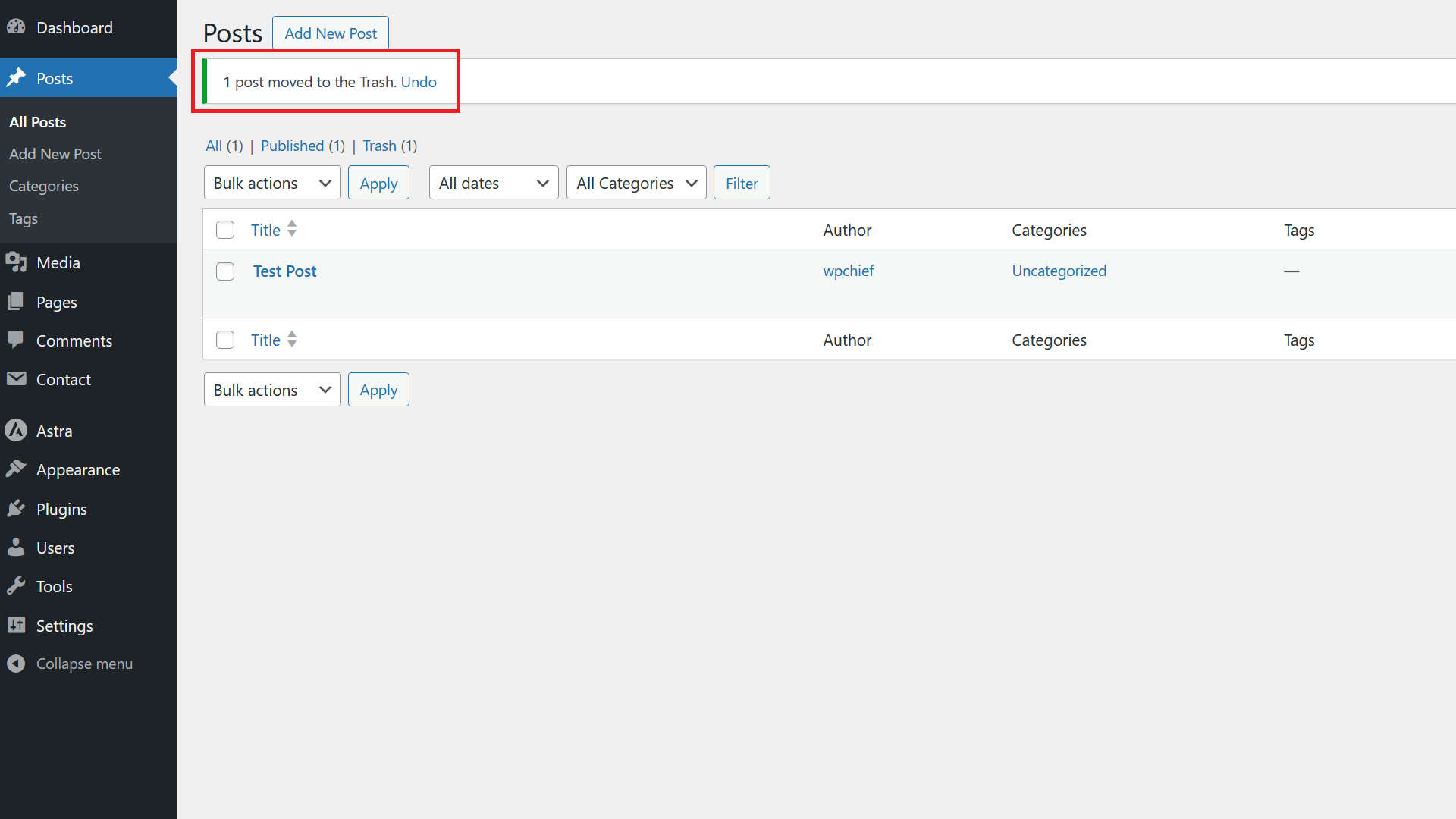Image resolution: width=1456 pixels, height=819 pixels.
Task: Click the Comments icon in sidebar
Action: click(15, 340)
